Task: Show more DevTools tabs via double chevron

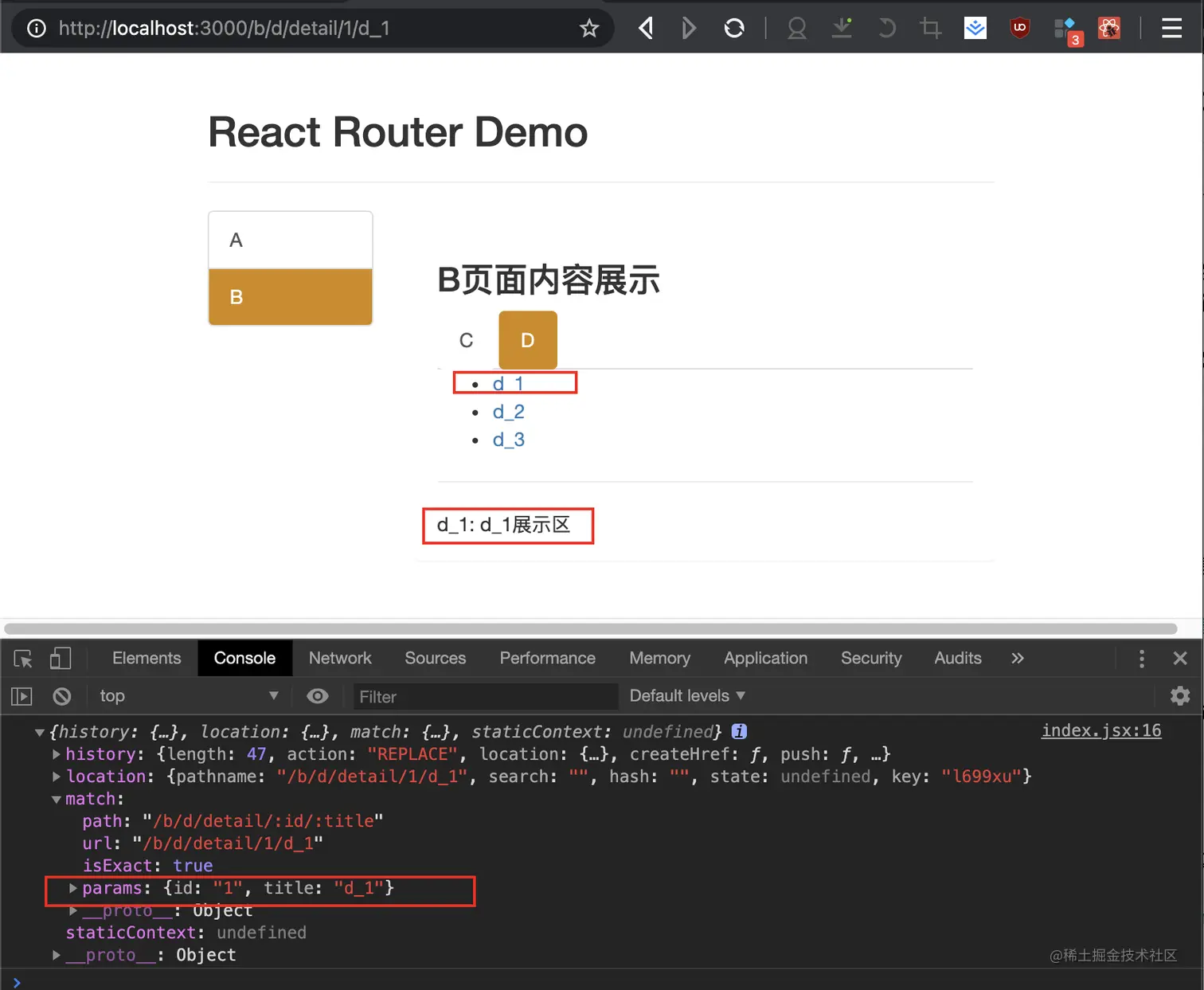Action: pyautogui.click(x=1018, y=659)
